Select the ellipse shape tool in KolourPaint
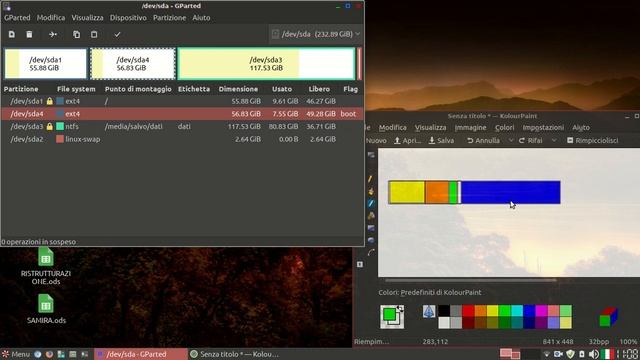The image size is (640, 360). click(371, 240)
